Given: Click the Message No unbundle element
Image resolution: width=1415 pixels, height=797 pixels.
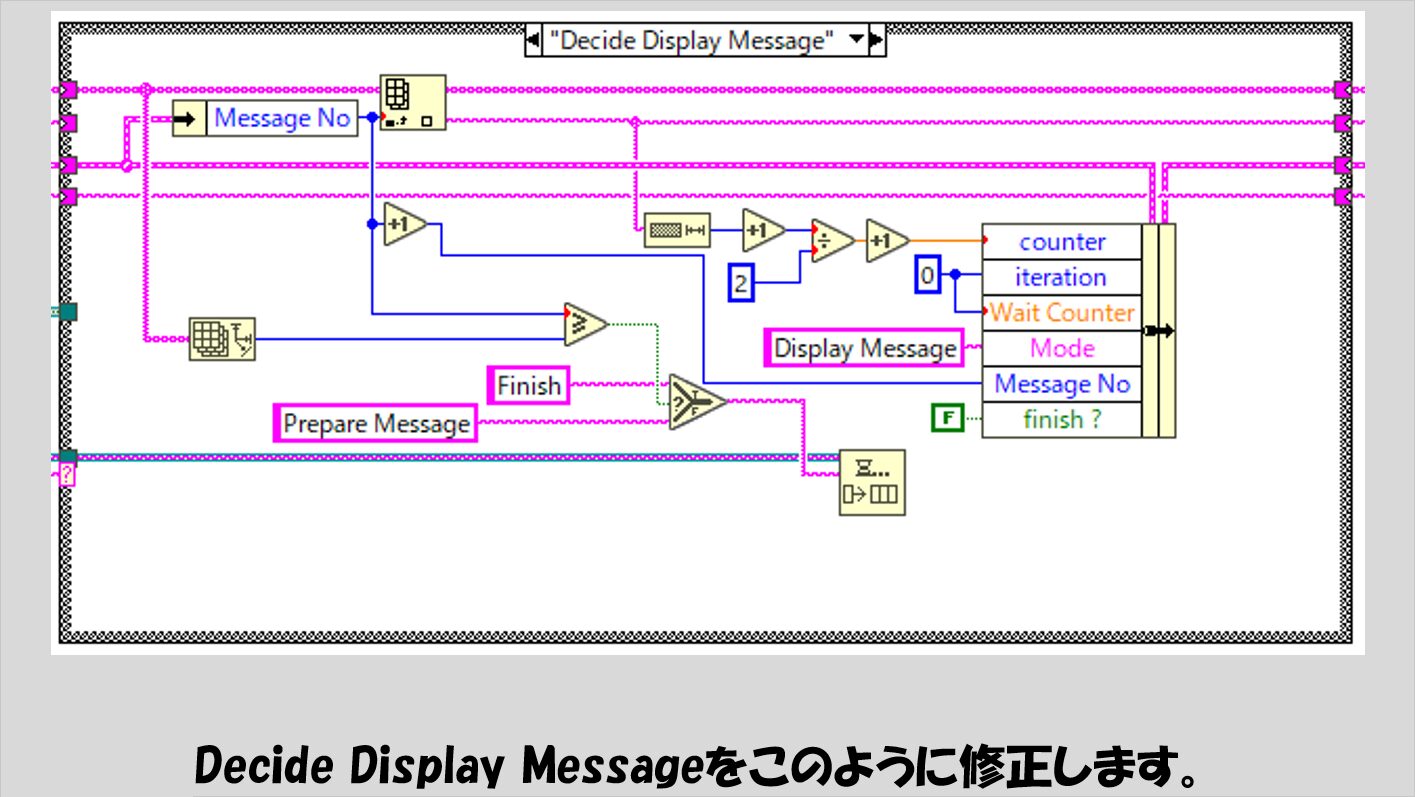Looking at the screenshot, I should point(281,119).
